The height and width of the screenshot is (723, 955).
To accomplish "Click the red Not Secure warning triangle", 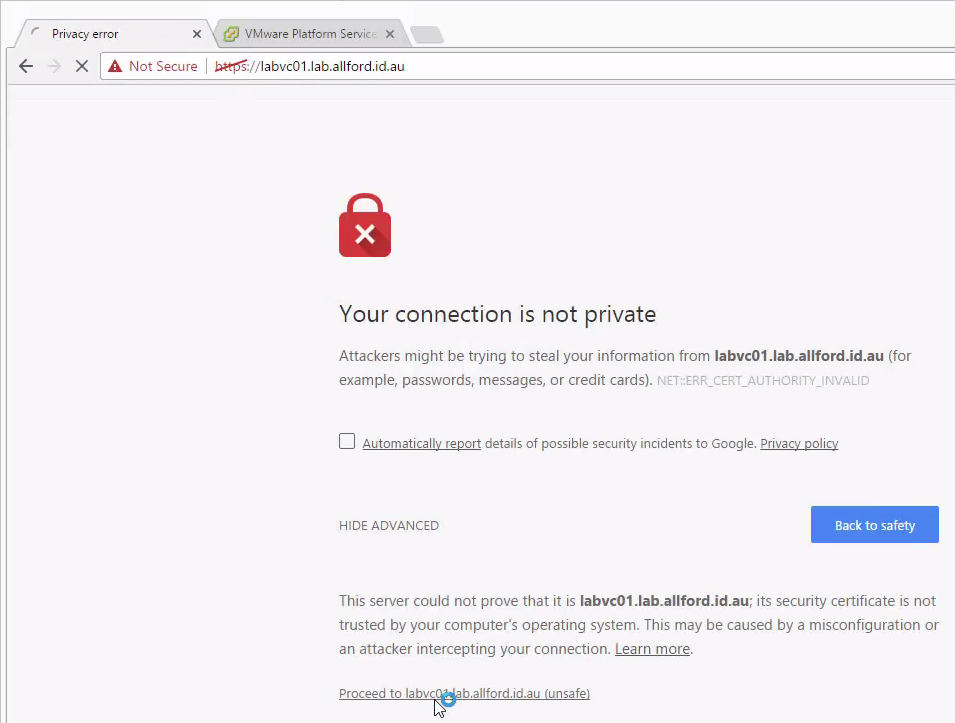I will tap(115, 66).
